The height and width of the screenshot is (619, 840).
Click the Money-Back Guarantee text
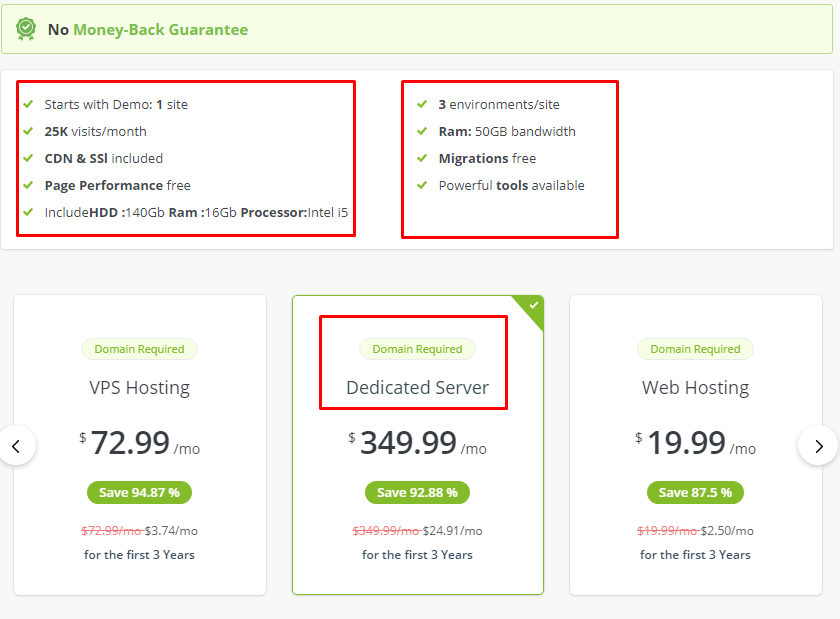(160, 29)
